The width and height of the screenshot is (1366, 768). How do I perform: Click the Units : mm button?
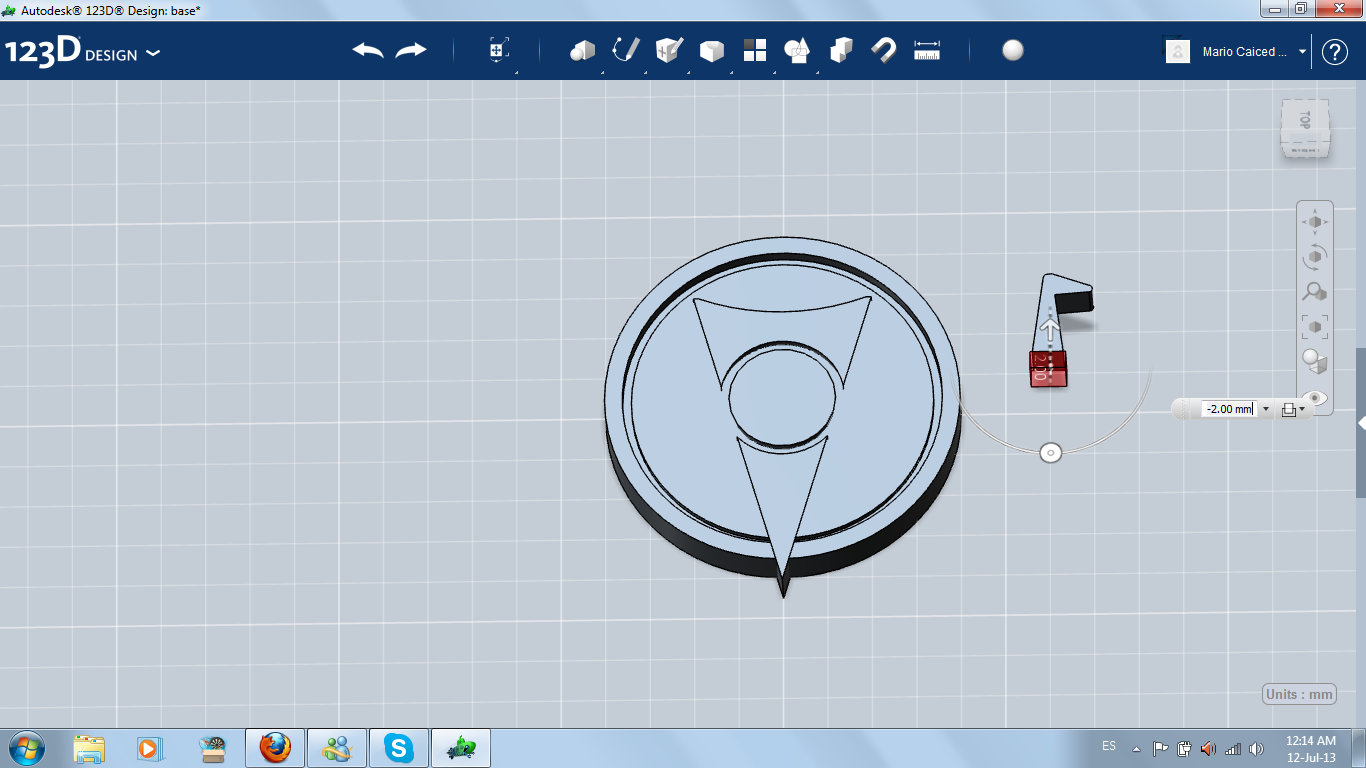(x=1299, y=694)
